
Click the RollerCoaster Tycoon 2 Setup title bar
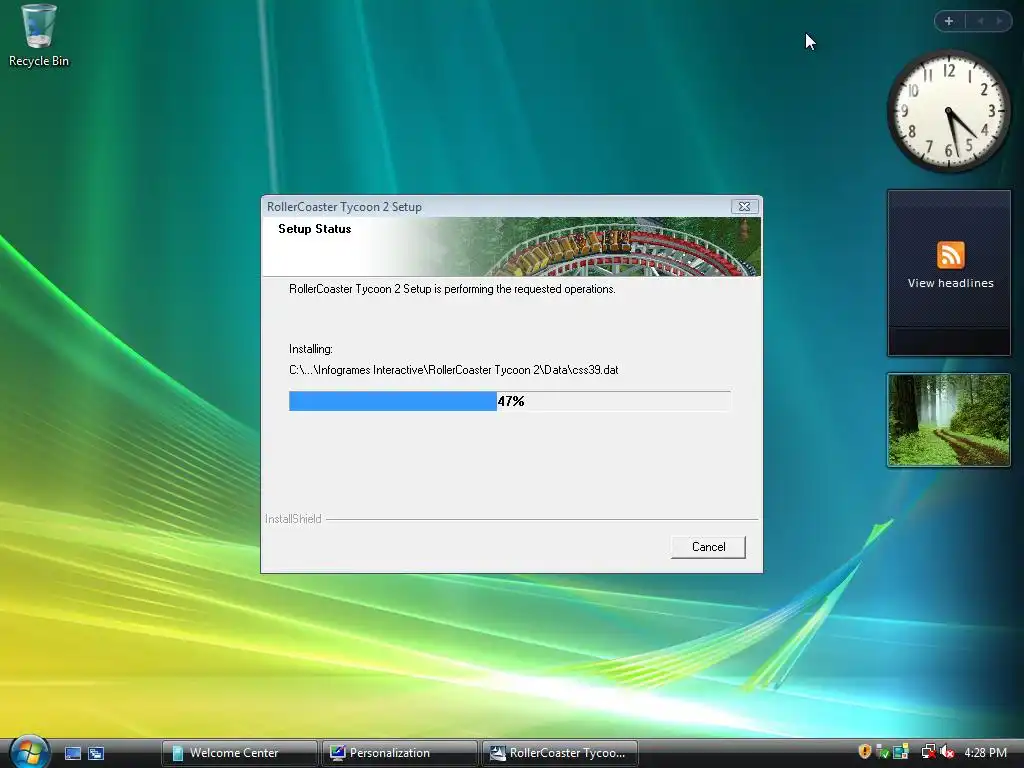click(496, 206)
